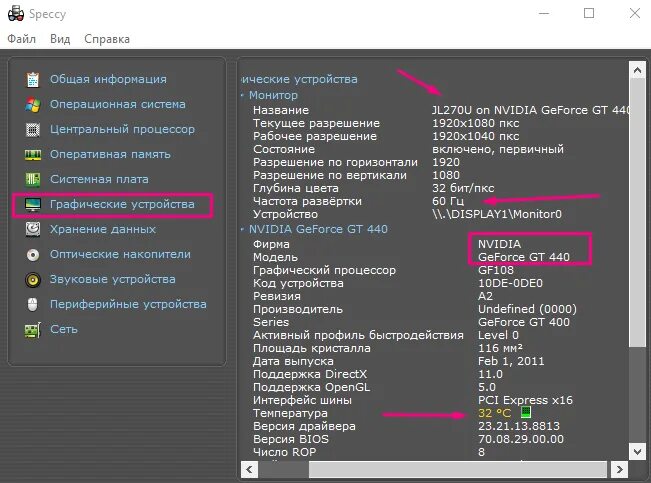
Task: Open Хранение данных section
Action: (103, 229)
